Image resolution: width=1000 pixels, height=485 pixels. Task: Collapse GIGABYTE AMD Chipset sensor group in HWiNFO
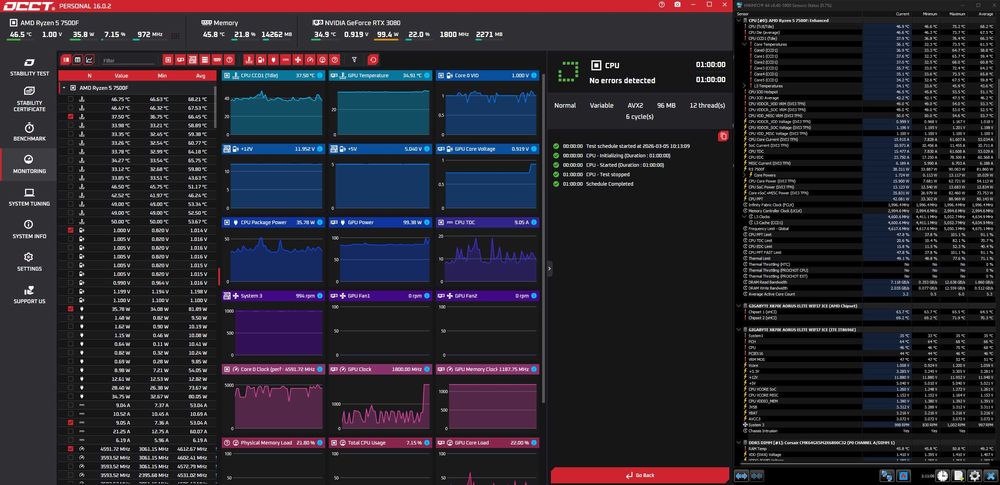(x=739, y=306)
